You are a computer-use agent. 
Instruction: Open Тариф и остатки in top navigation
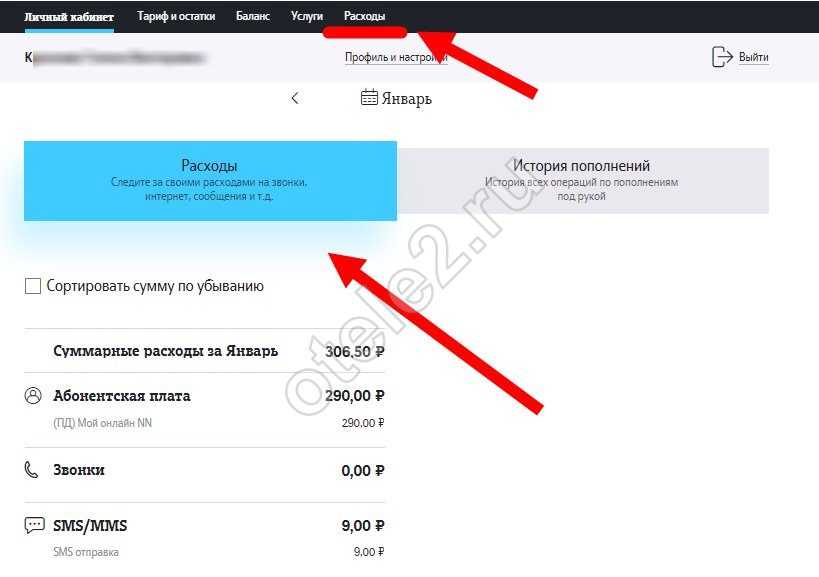click(x=176, y=16)
